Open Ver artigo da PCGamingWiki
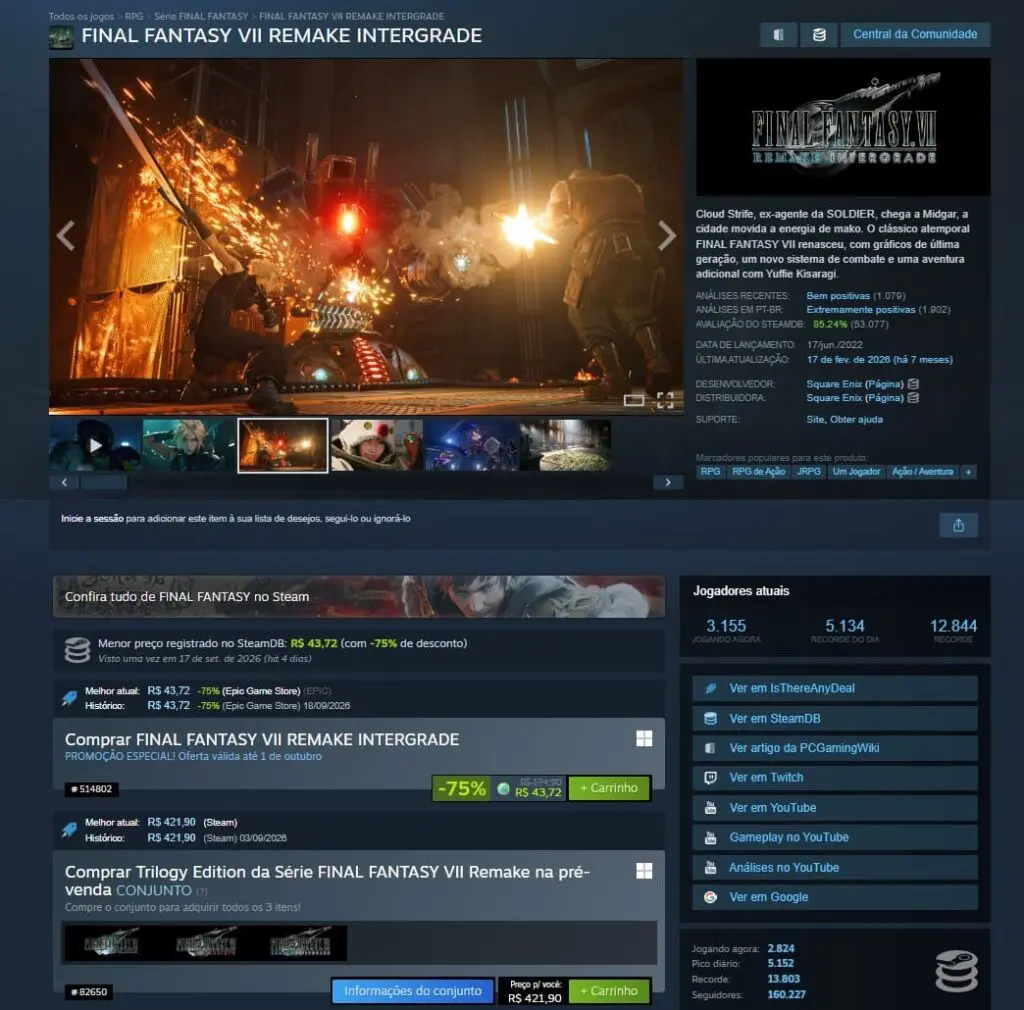1024x1010 pixels. pyautogui.click(x=835, y=748)
